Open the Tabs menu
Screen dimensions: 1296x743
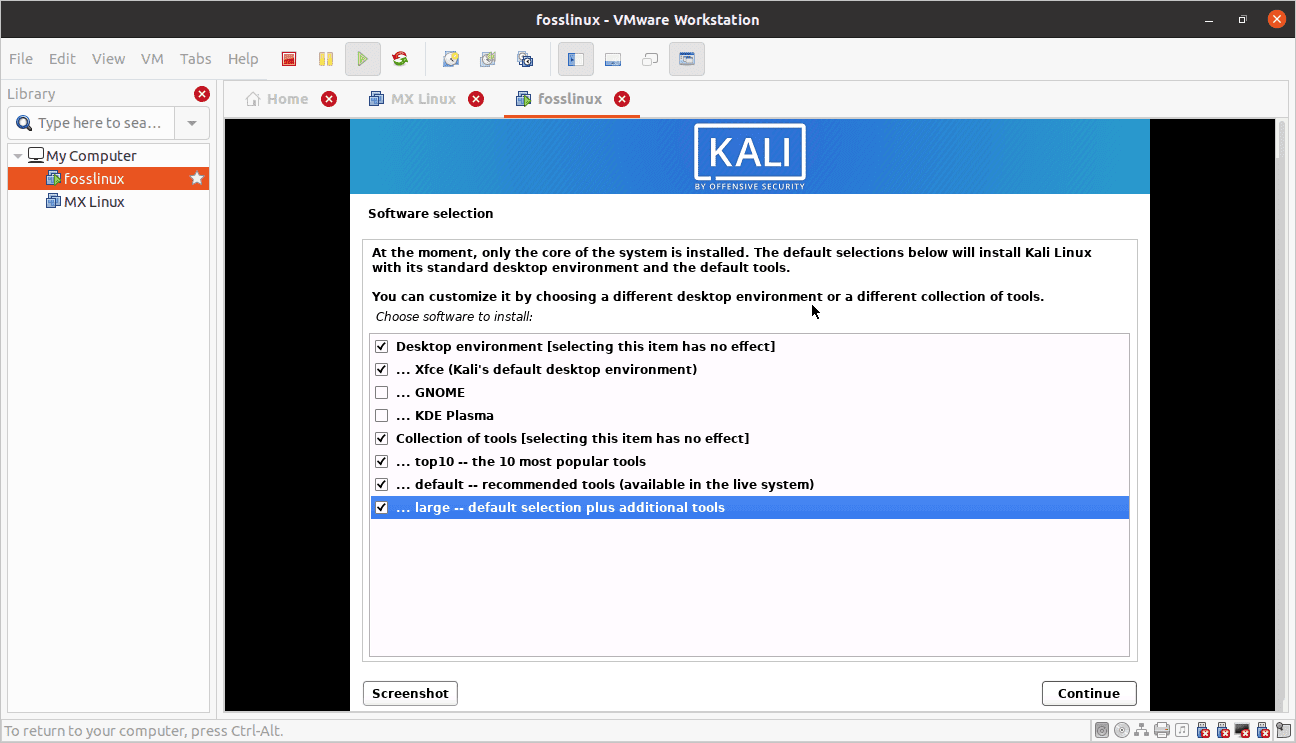click(x=196, y=59)
